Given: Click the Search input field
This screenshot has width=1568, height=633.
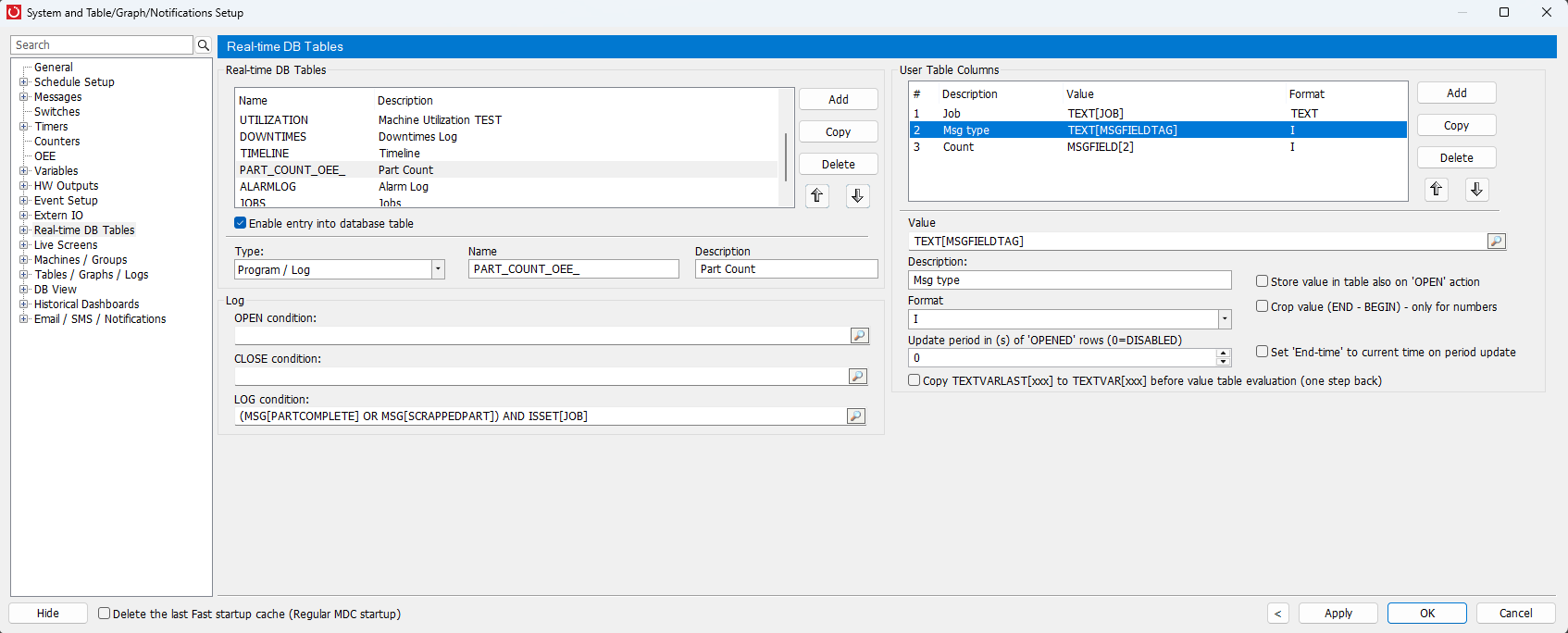Looking at the screenshot, I should pyautogui.click(x=102, y=45).
